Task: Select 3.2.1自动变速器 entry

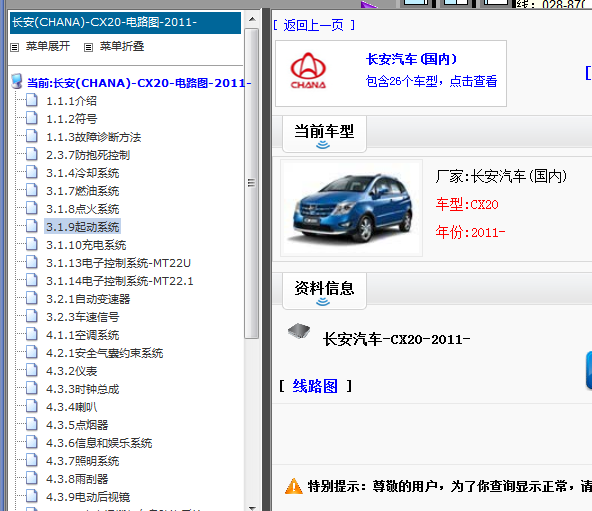Action: pos(88,299)
